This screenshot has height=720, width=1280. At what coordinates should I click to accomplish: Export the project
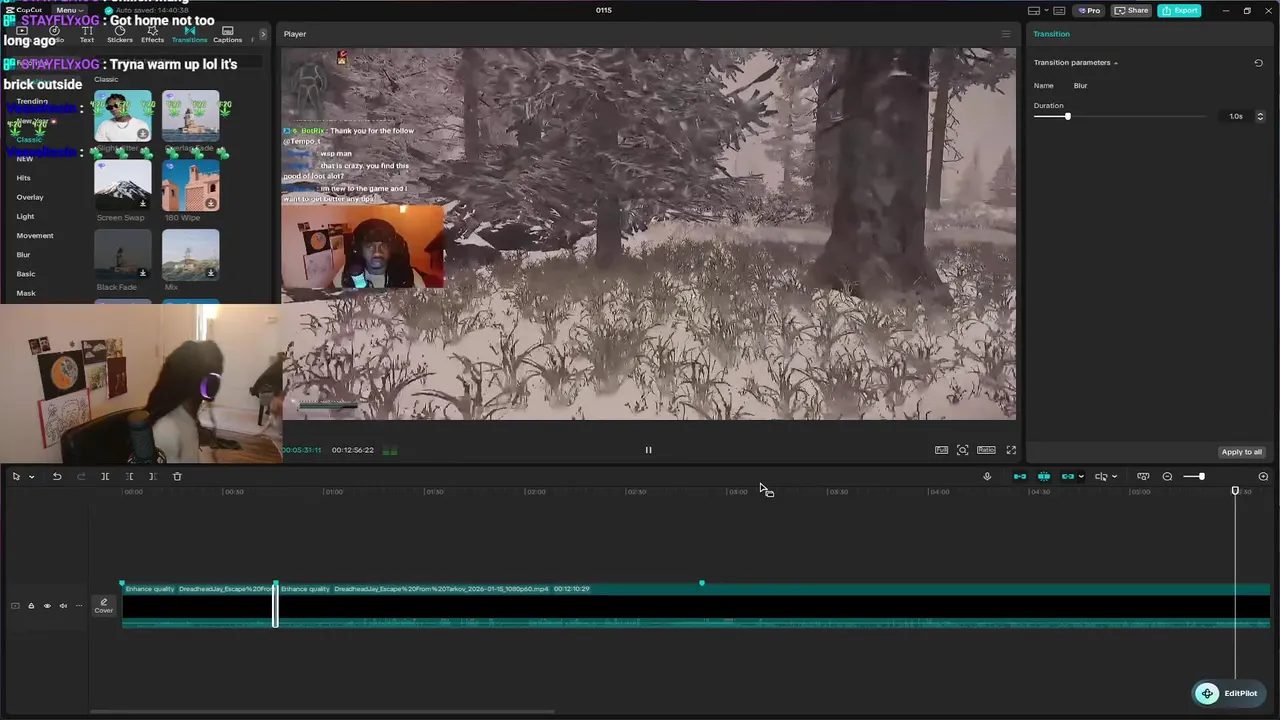click(x=1180, y=10)
